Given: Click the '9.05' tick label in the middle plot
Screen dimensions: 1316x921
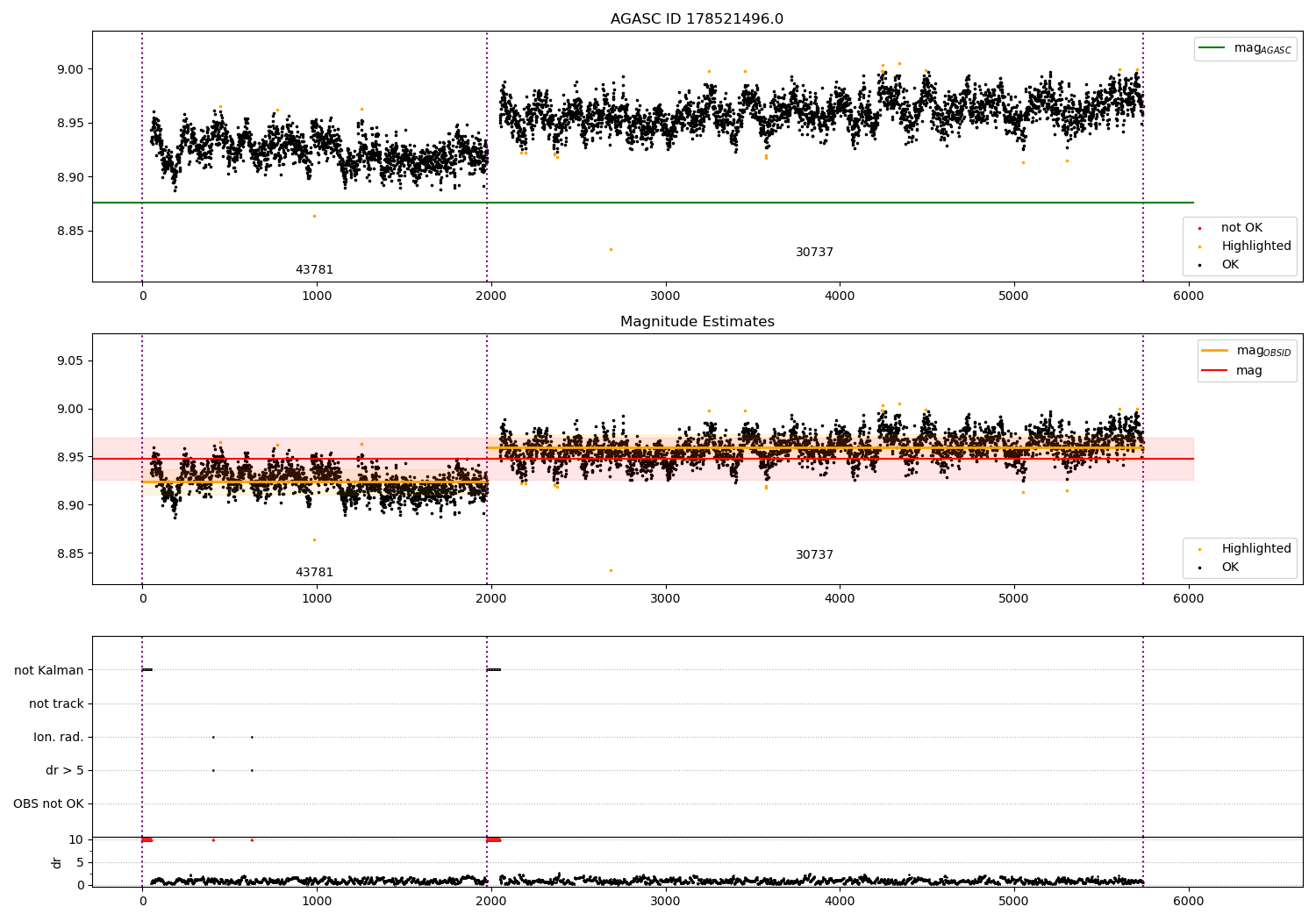Looking at the screenshot, I should point(68,361).
